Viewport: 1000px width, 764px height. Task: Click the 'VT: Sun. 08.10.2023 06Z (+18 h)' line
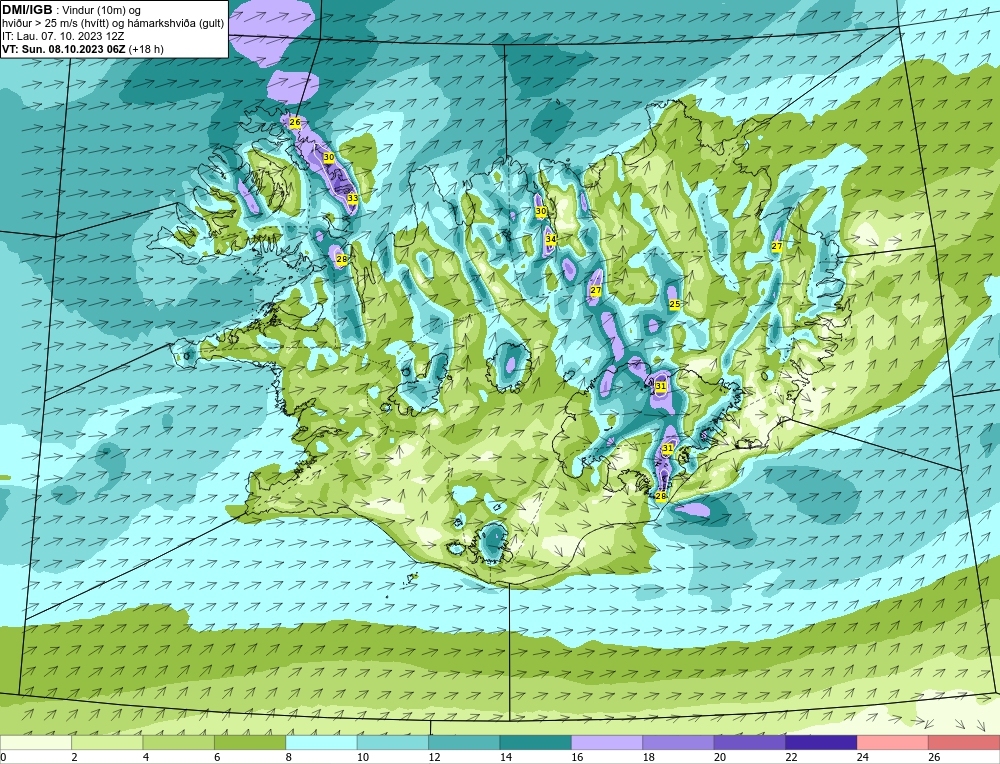(83, 48)
